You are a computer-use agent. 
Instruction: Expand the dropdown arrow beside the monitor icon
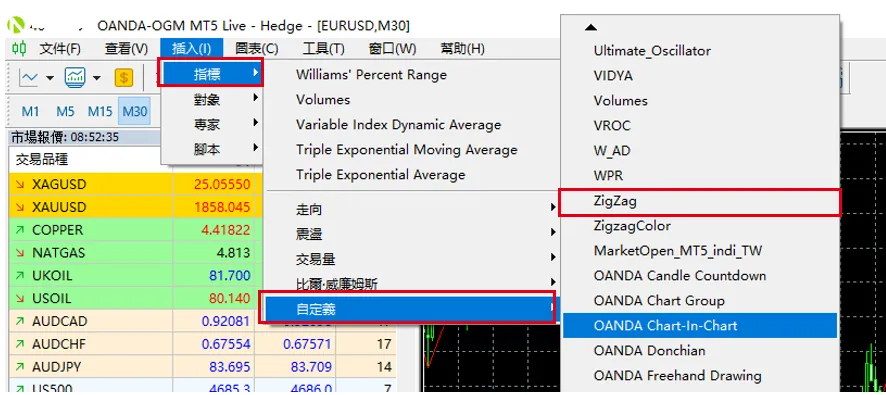coord(97,78)
